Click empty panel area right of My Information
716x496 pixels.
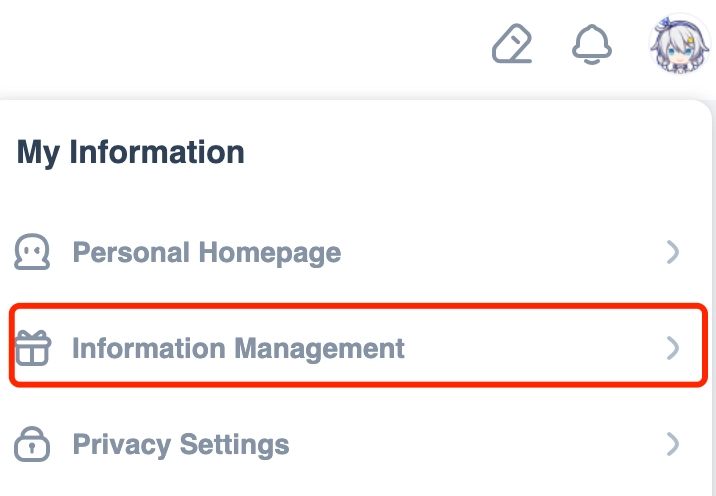click(x=480, y=153)
